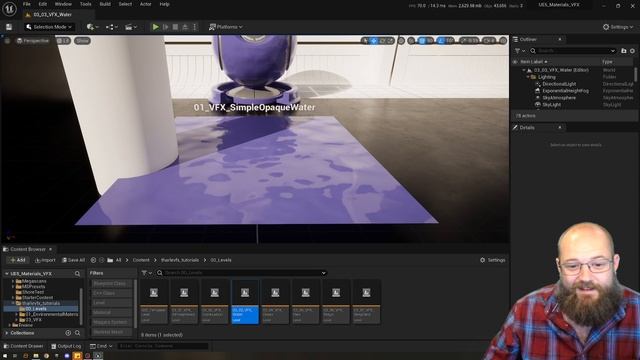This screenshot has height=360, width=640.
Task: Click the Skip/Advance frame button
Action: (165, 27)
